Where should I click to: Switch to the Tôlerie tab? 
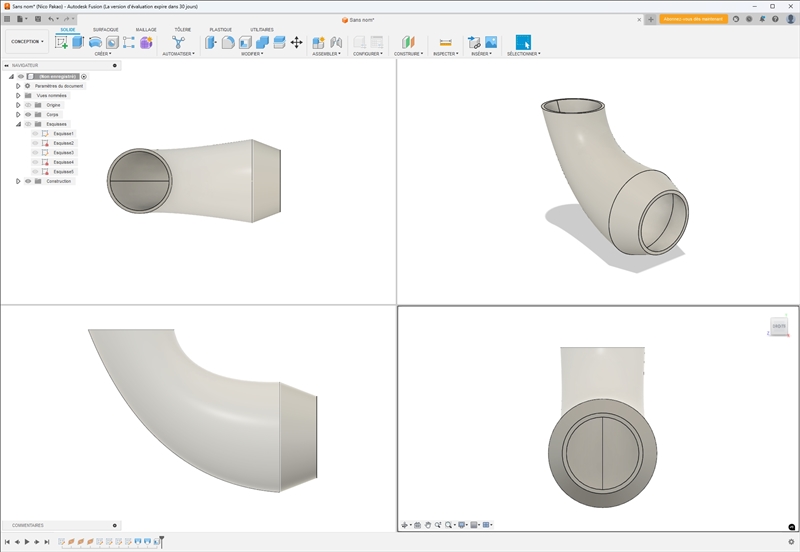pyautogui.click(x=183, y=30)
